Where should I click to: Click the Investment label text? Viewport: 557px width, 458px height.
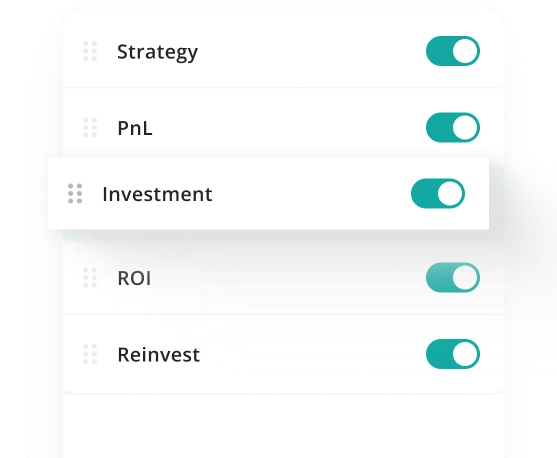[x=157, y=194]
